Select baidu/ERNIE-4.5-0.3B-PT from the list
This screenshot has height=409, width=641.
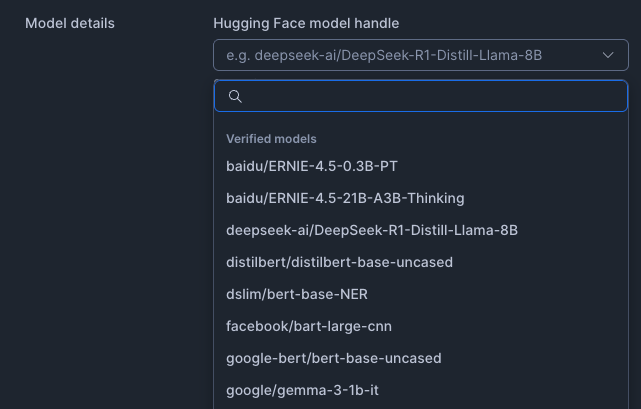click(312, 166)
